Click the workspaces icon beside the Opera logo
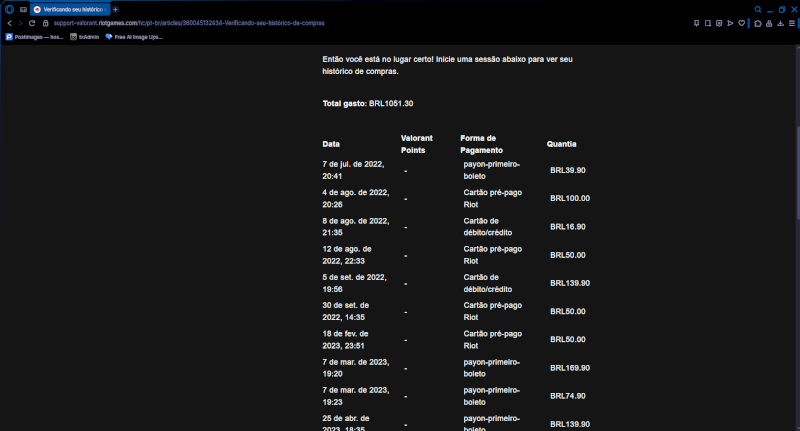Viewport: 800px width, 431px height. click(23, 9)
